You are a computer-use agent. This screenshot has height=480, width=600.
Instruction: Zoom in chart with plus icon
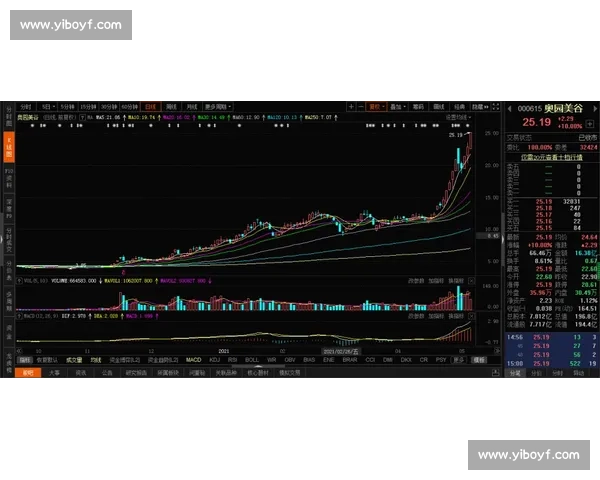pyautogui.click(x=351, y=107)
